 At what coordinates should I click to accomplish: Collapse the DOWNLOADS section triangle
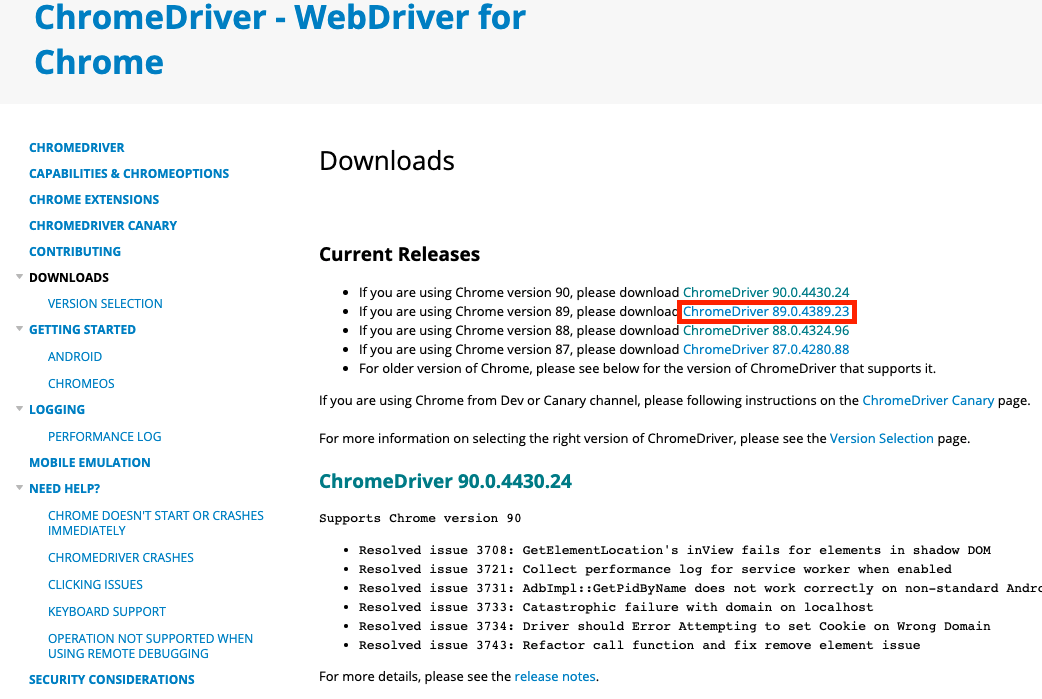click(x=19, y=276)
